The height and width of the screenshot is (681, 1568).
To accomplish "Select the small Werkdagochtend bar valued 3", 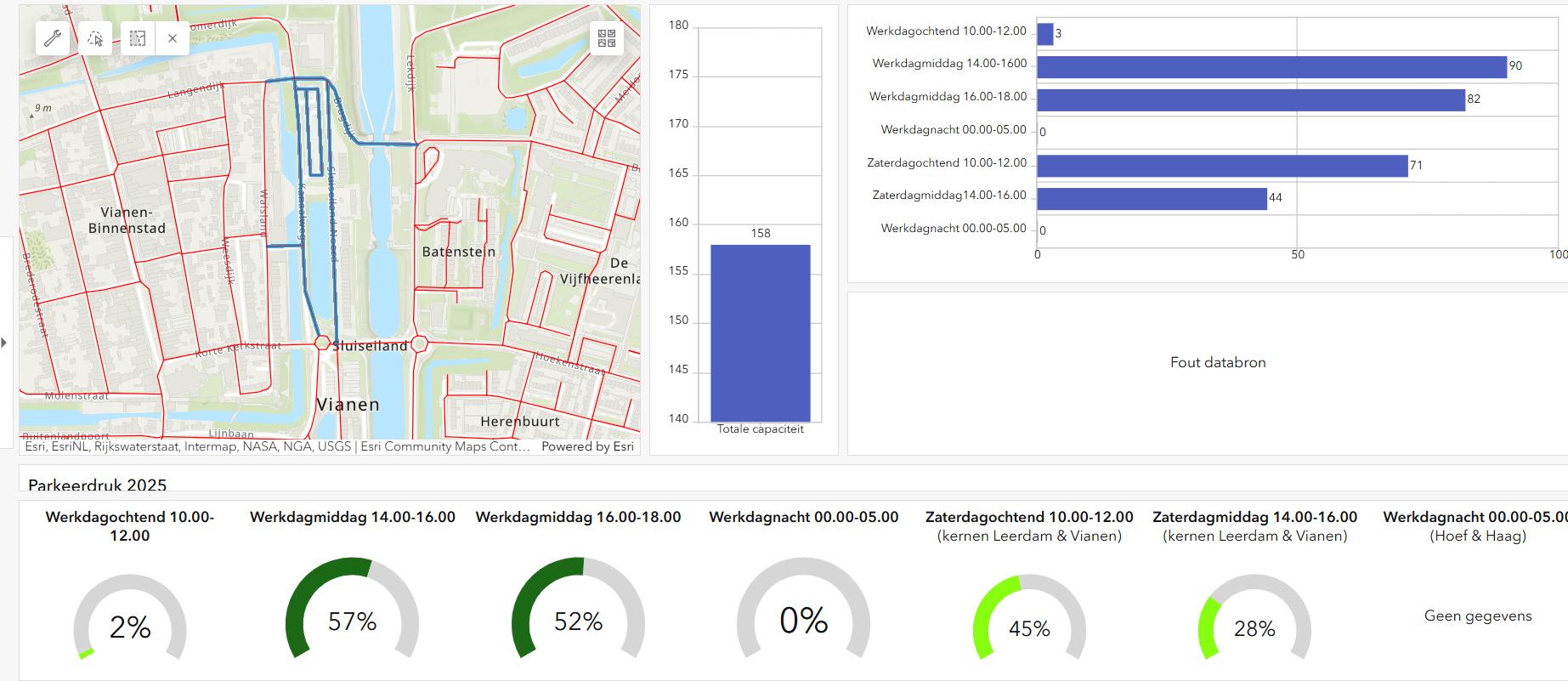I will point(1044,34).
